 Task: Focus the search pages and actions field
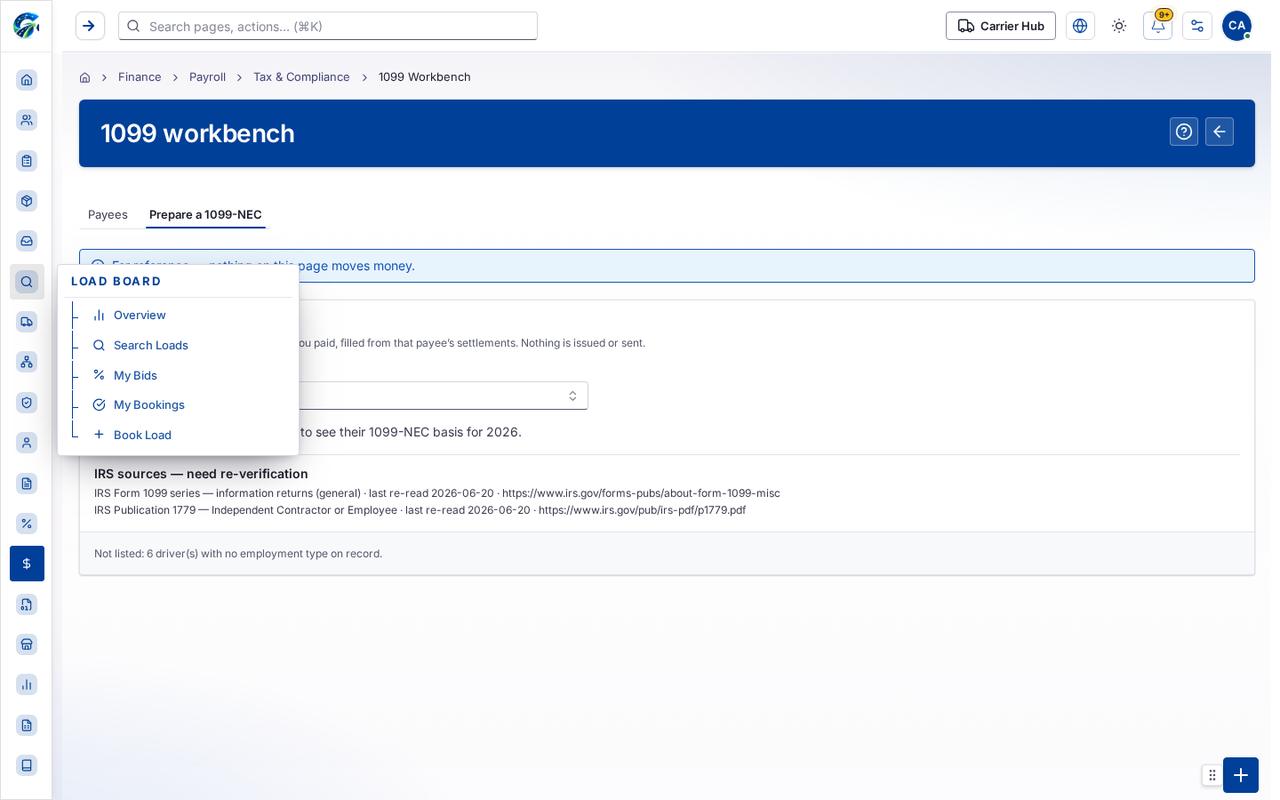[328, 26]
